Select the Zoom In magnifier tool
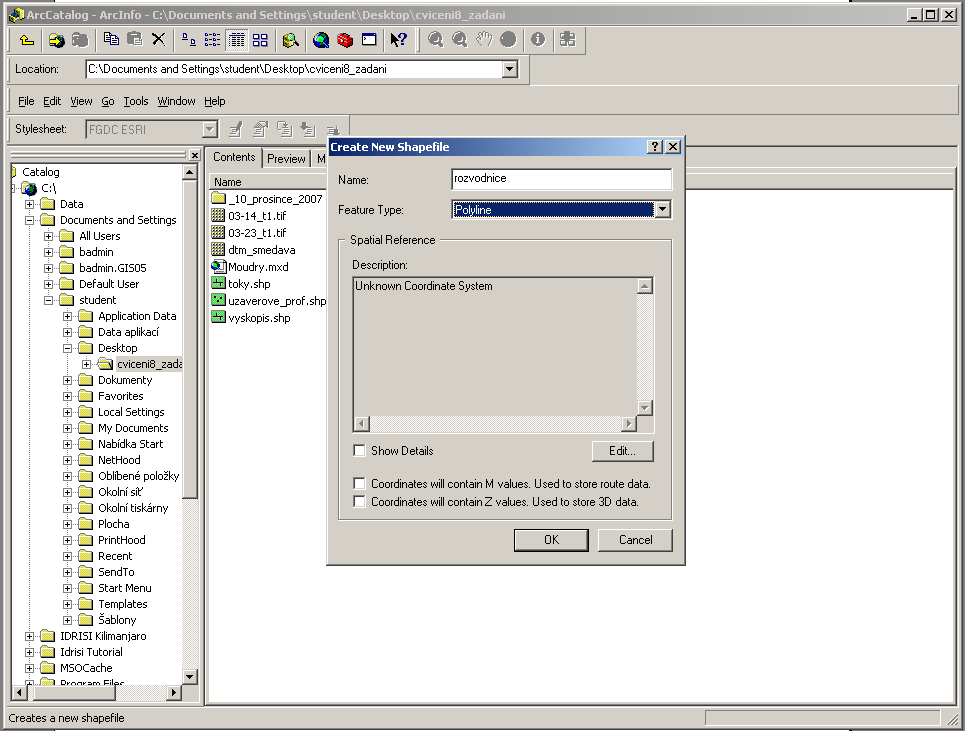 click(x=435, y=40)
